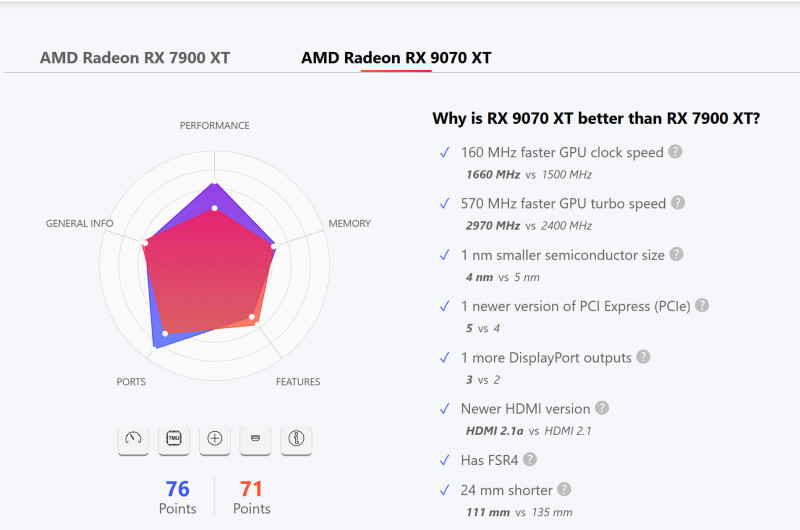This screenshot has width=800, height=530.
Task: Click the ports connector icon button
Action: point(255,439)
